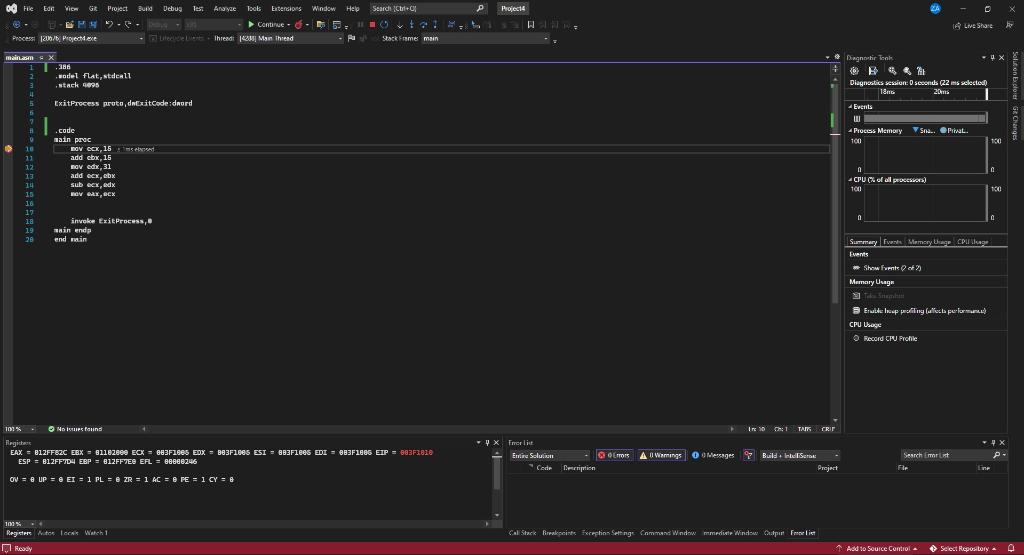The height and width of the screenshot is (555, 1024).
Task: Click the Undo arrow icon
Action: coord(109,25)
